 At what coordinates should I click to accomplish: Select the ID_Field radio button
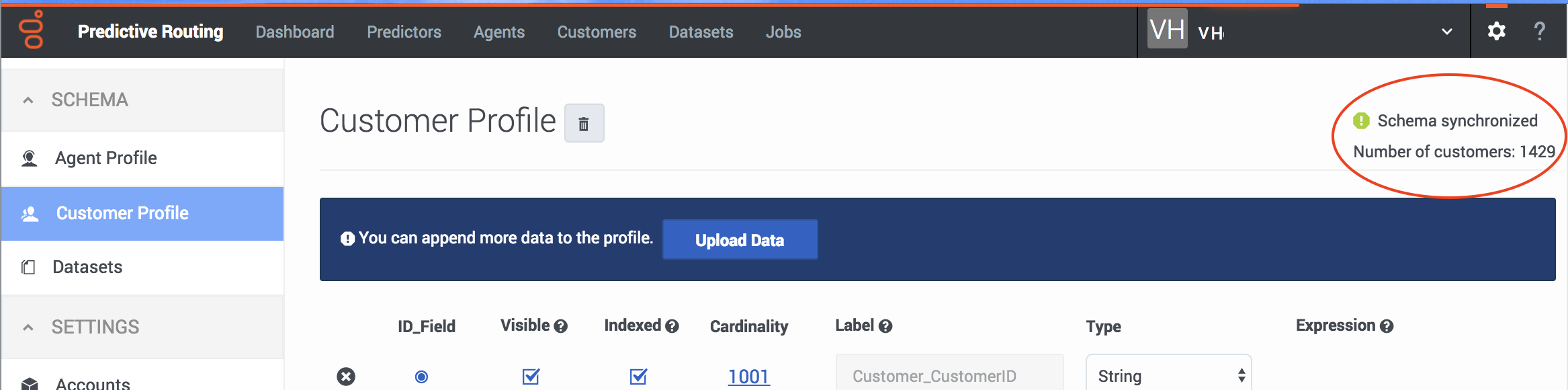[x=421, y=377]
